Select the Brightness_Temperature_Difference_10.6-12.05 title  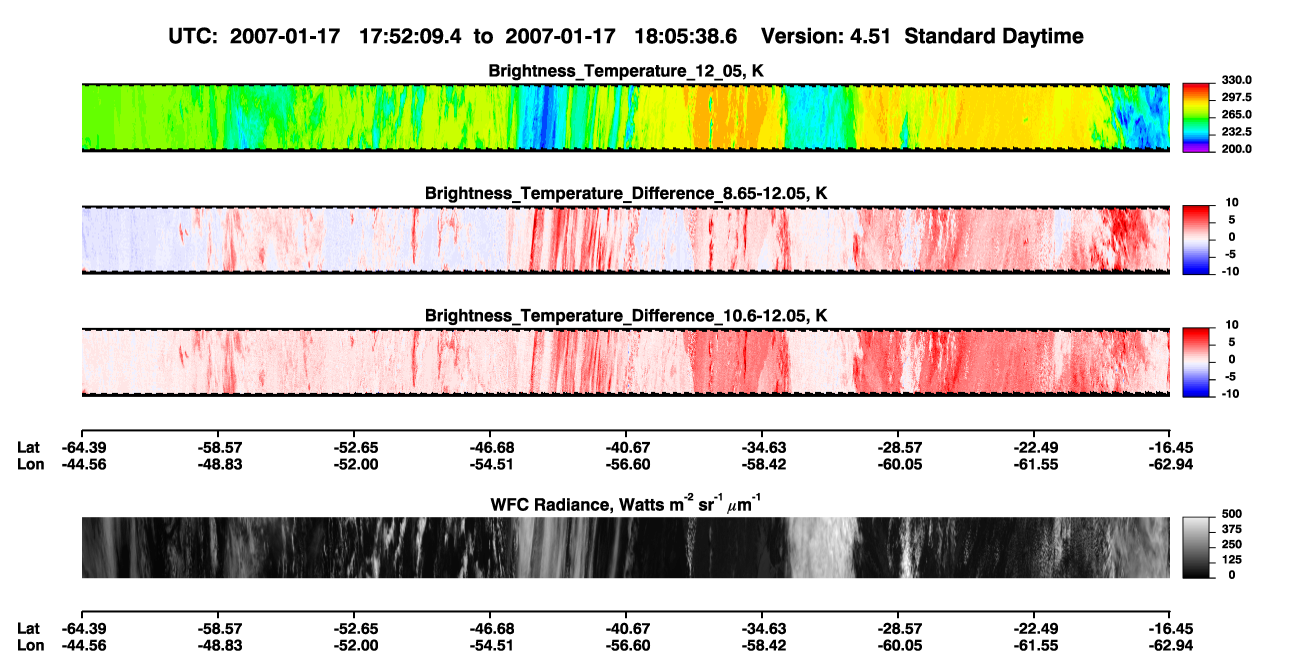click(x=626, y=316)
